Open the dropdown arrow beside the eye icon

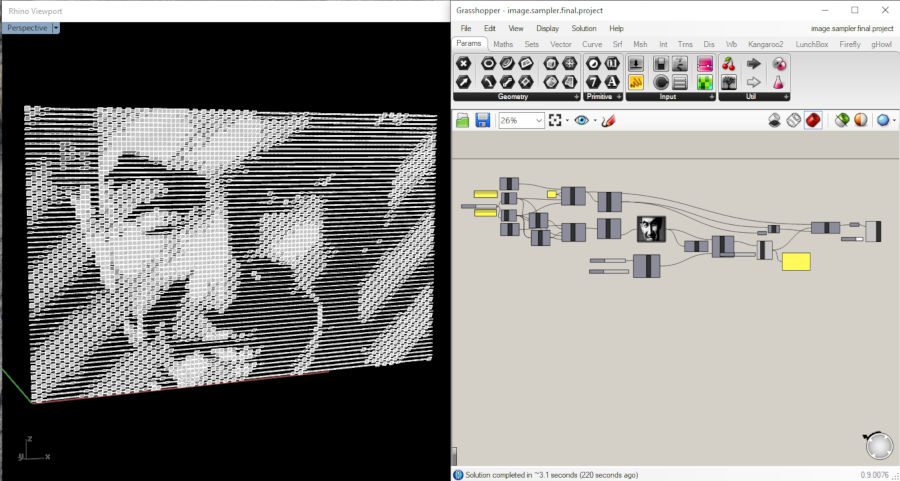click(595, 121)
